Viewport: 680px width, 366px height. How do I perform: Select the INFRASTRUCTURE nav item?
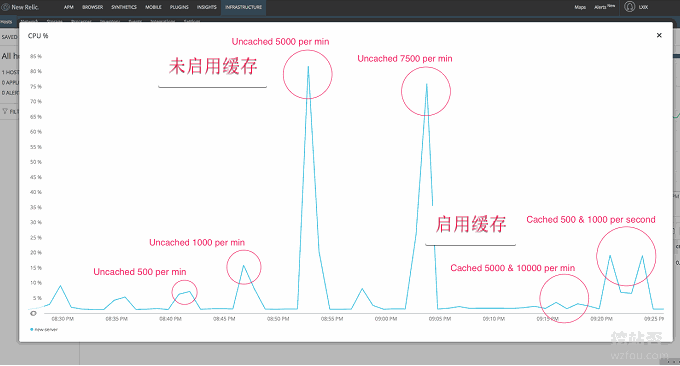point(243,7)
